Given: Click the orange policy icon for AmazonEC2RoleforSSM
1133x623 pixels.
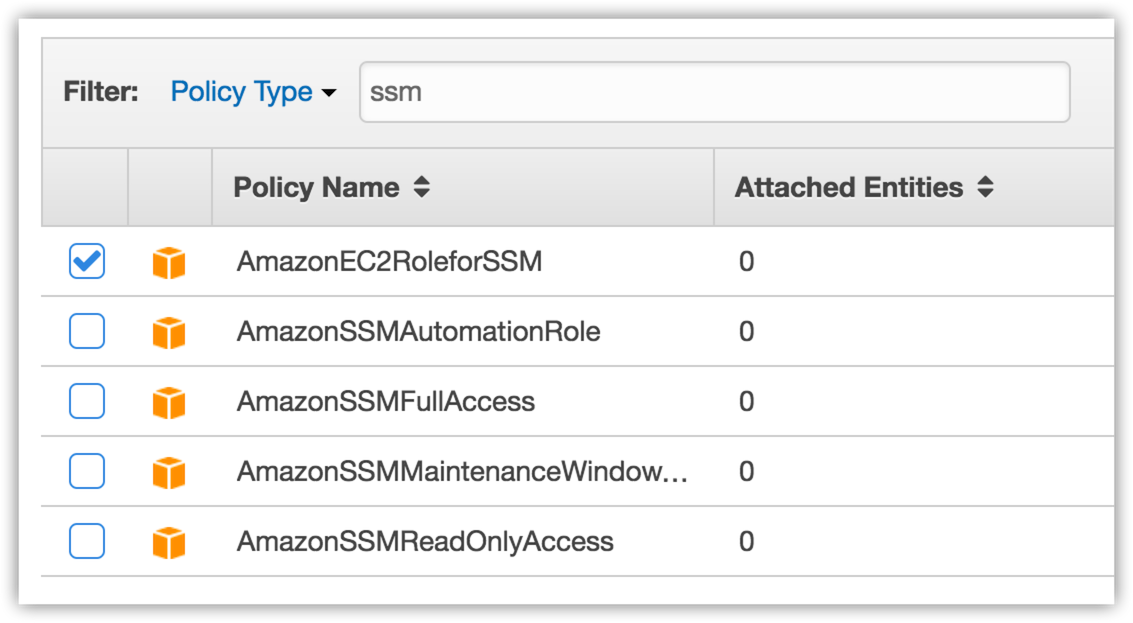Looking at the screenshot, I should pyautogui.click(x=169, y=263).
